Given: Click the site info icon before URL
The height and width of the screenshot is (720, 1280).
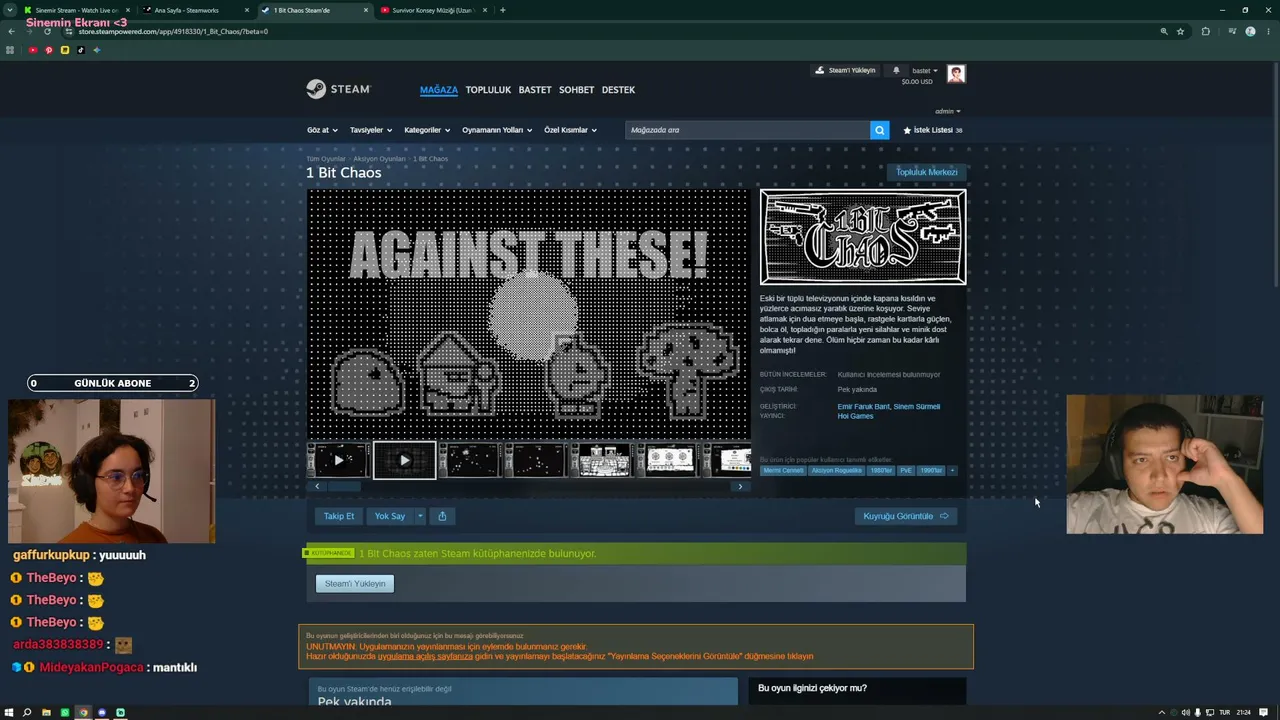Looking at the screenshot, I should pyautogui.click(x=68, y=31).
